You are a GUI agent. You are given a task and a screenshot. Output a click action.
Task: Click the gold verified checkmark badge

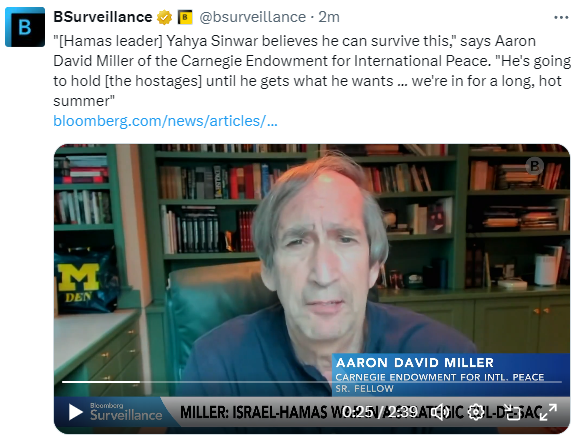click(x=164, y=17)
